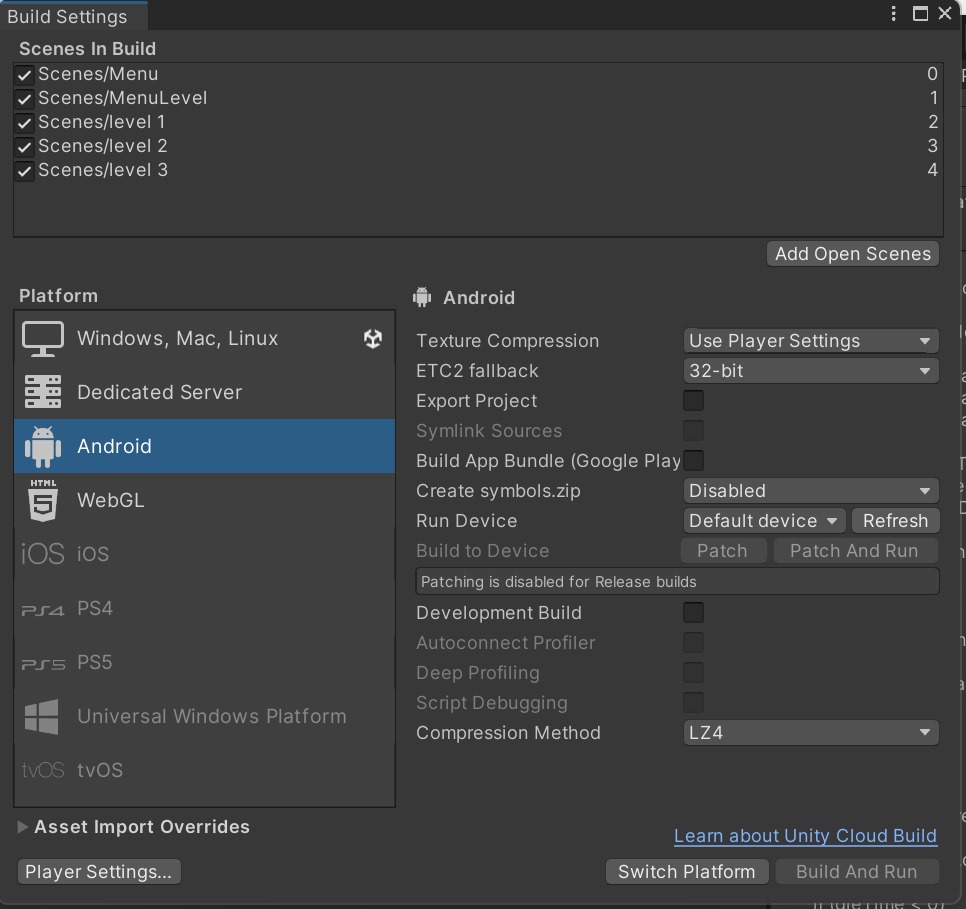Screen dimensions: 966x909
Task: Enable the Development Build checkbox
Action: 693,613
